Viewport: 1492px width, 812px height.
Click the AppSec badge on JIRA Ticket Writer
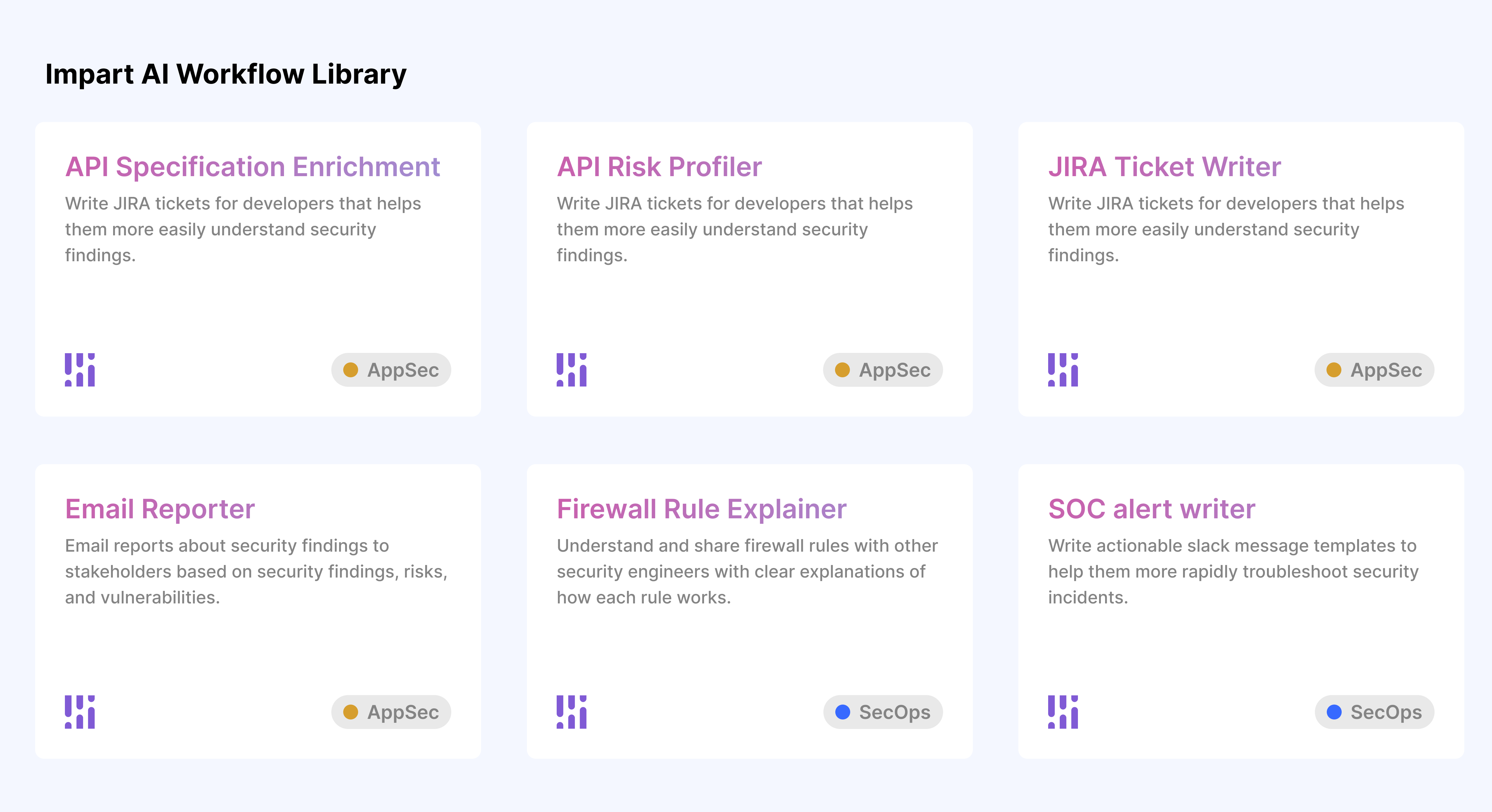point(1374,370)
